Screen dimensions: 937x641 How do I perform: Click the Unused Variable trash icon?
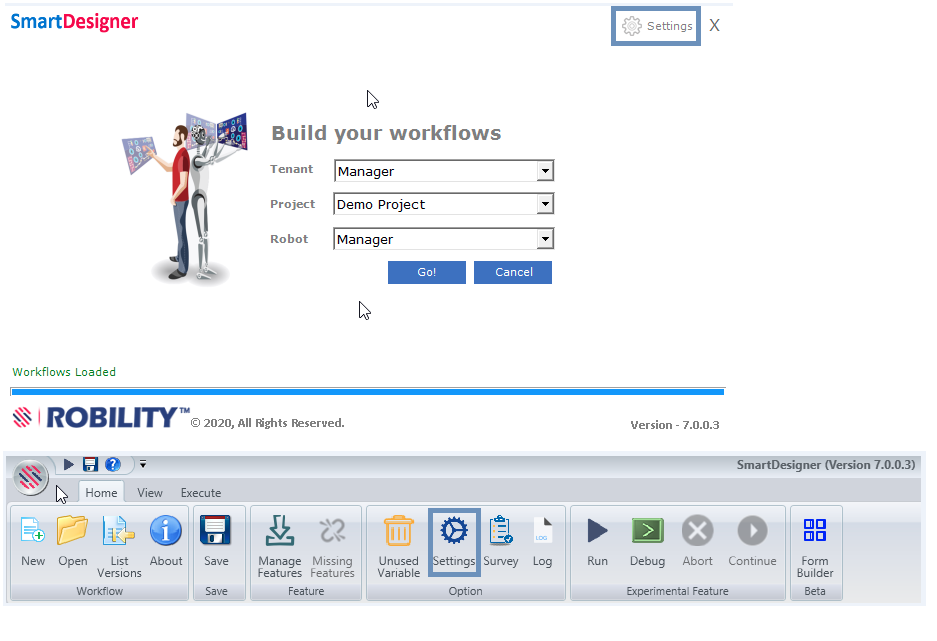click(x=398, y=530)
